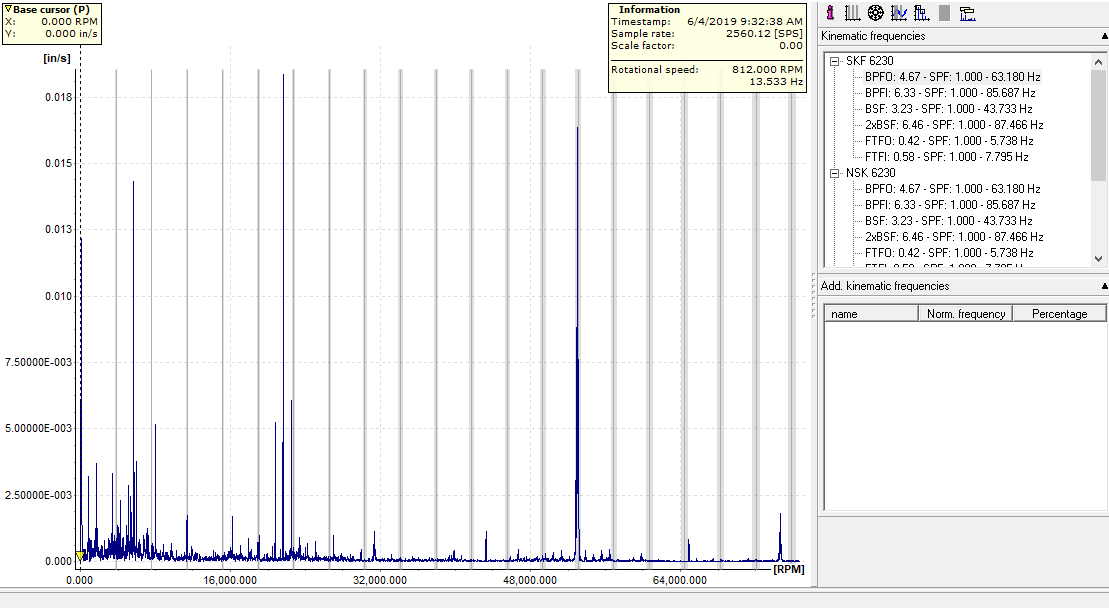
Task: Click the spectrum bars chart icon
Action: coord(920,13)
